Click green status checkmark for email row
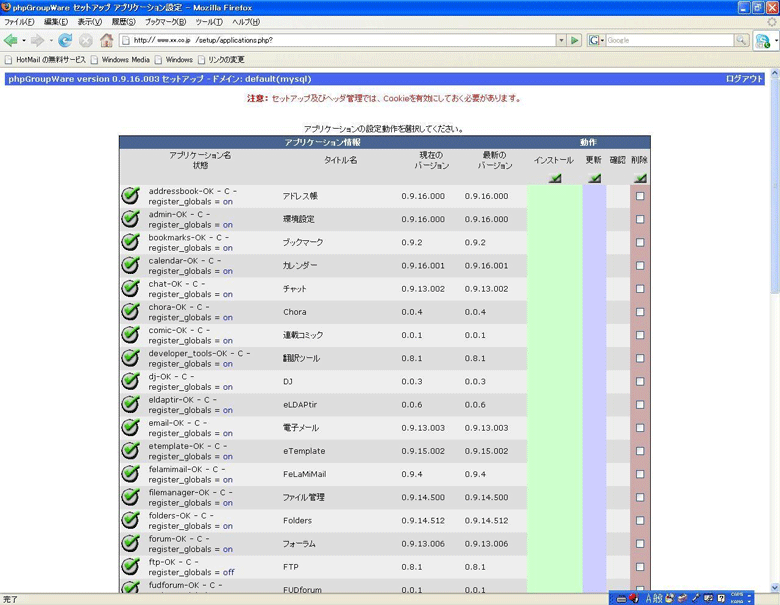The image size is (780, 605). [131, 428]
